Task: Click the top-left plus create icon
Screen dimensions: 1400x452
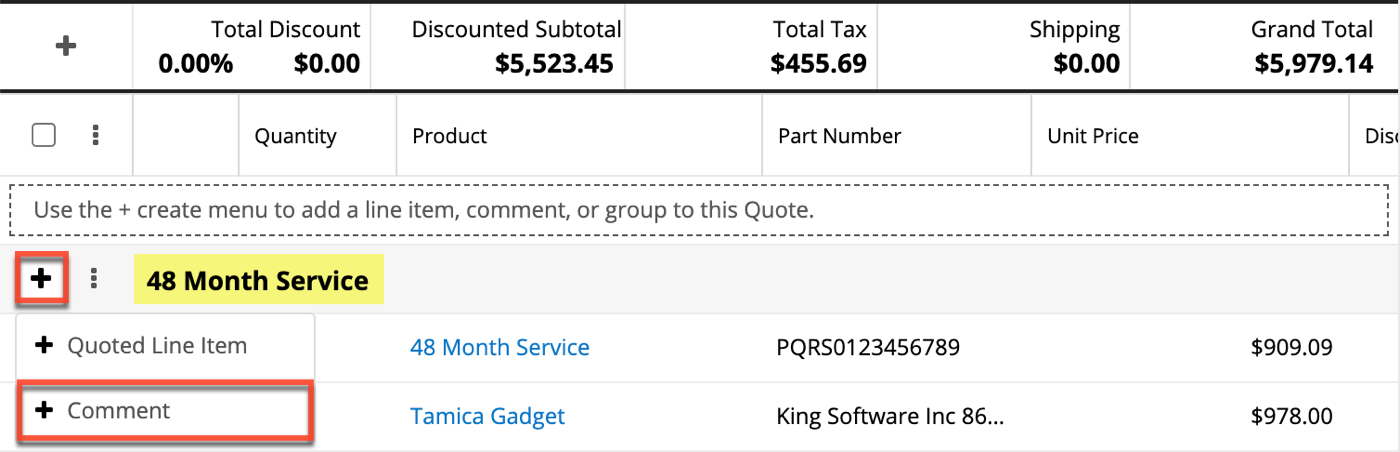Action: 66,46
